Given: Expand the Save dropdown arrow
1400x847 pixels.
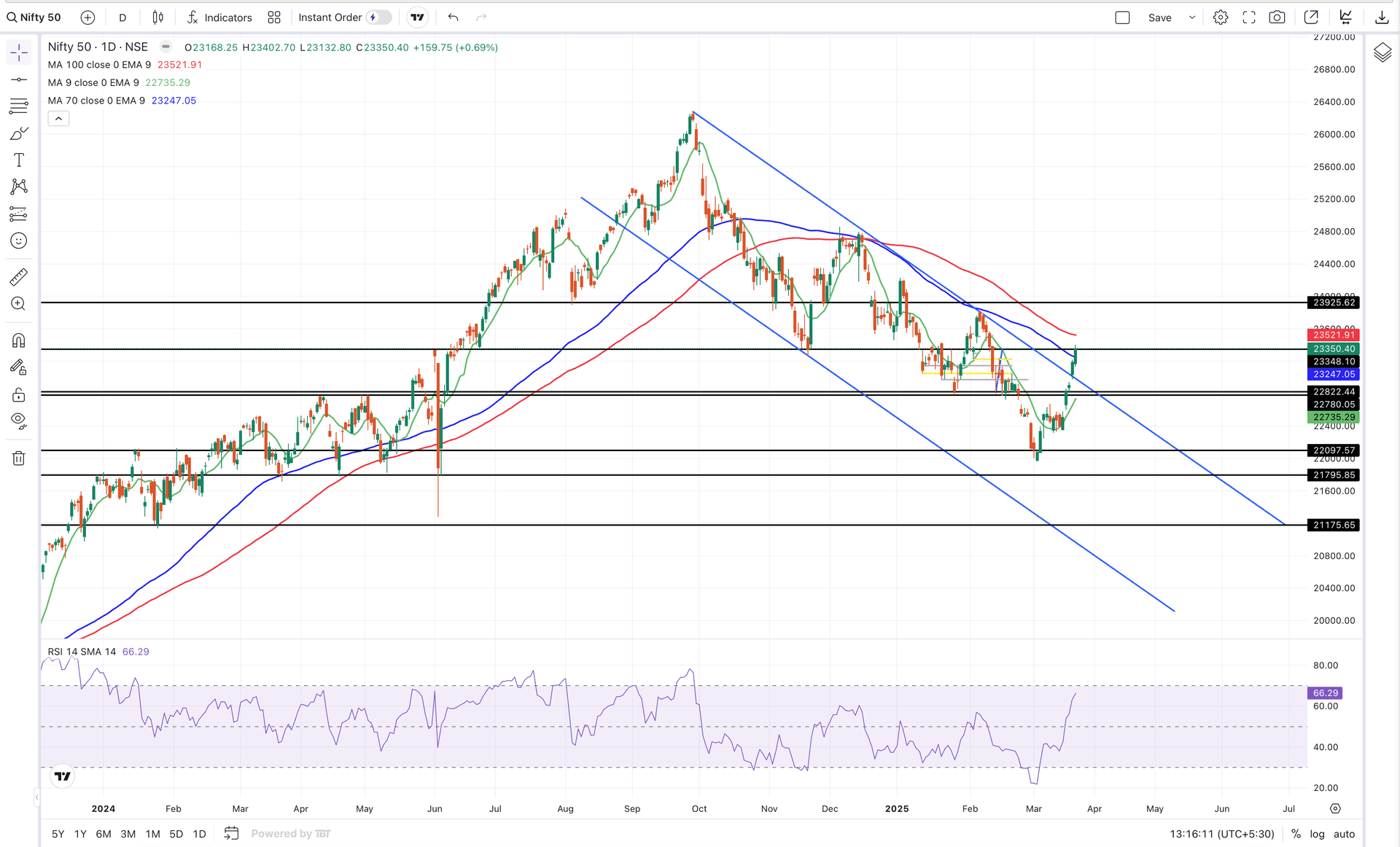Looking at the screenshot, I should 1192,17.
